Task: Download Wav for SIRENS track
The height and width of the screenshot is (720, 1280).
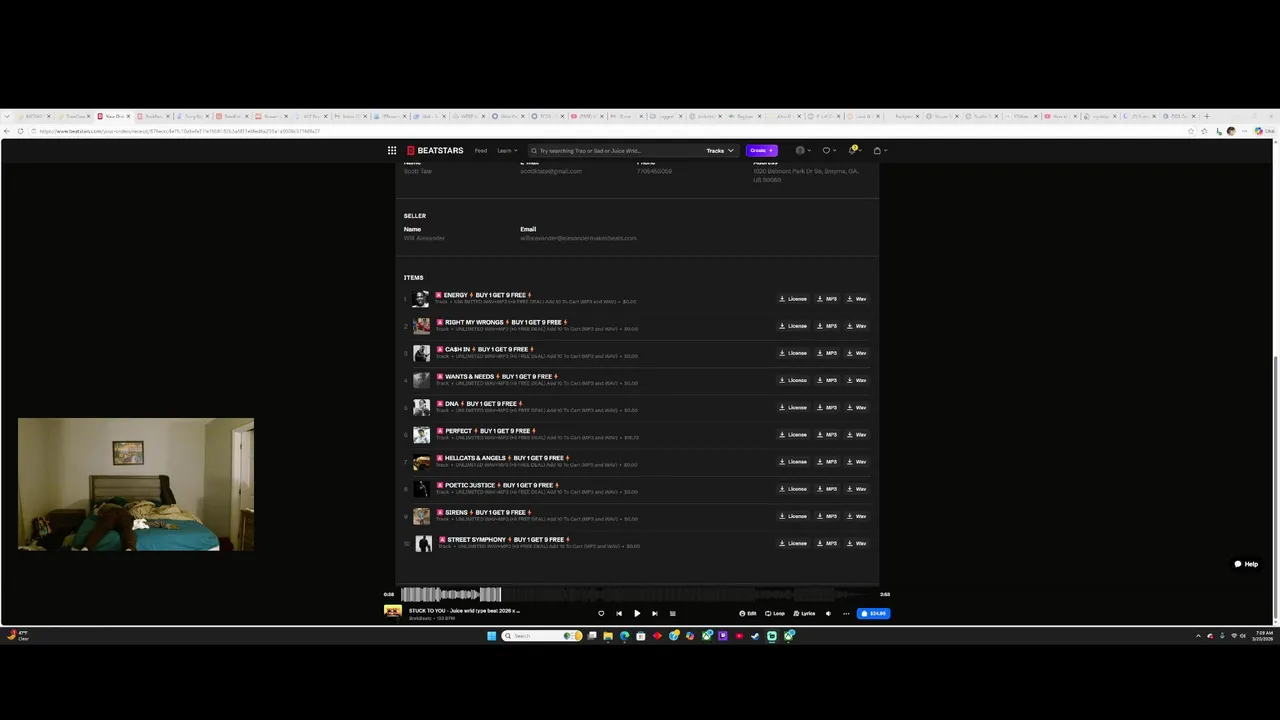Action: (857, 516)
